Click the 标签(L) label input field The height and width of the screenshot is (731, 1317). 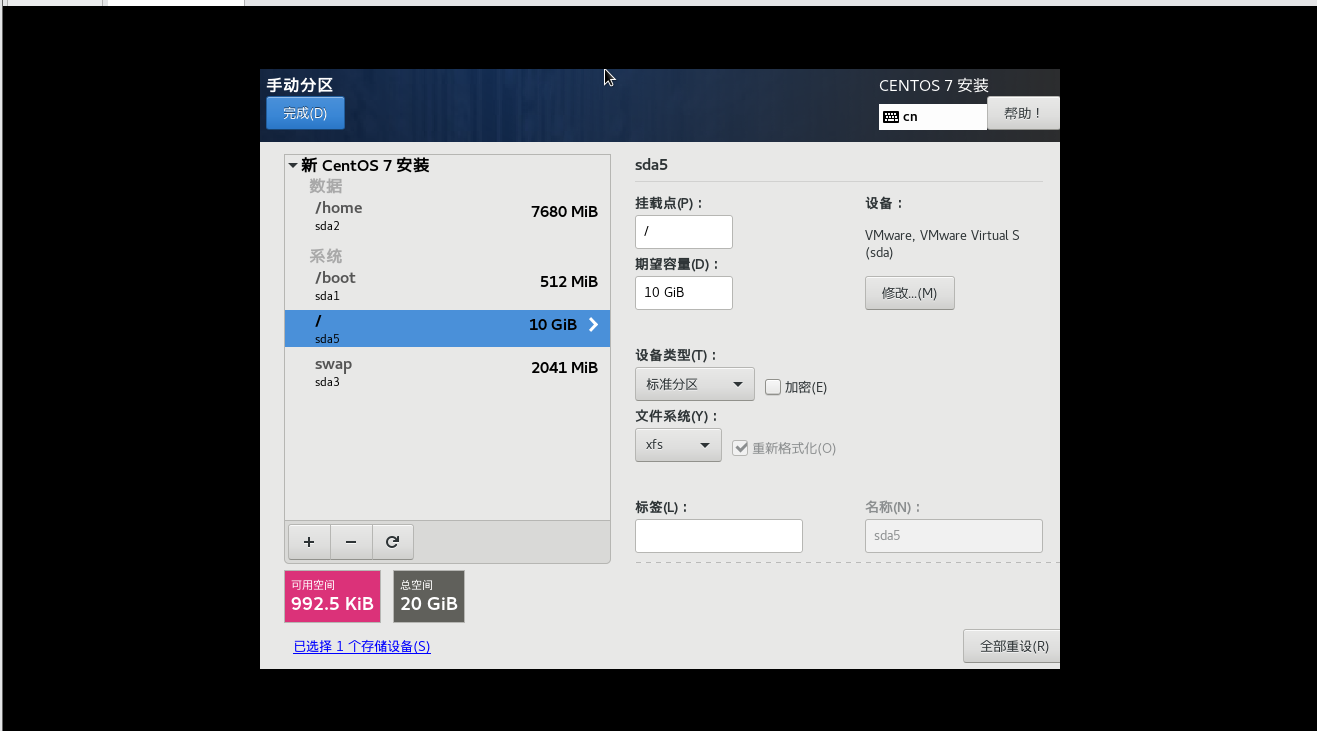pos(719,536)
